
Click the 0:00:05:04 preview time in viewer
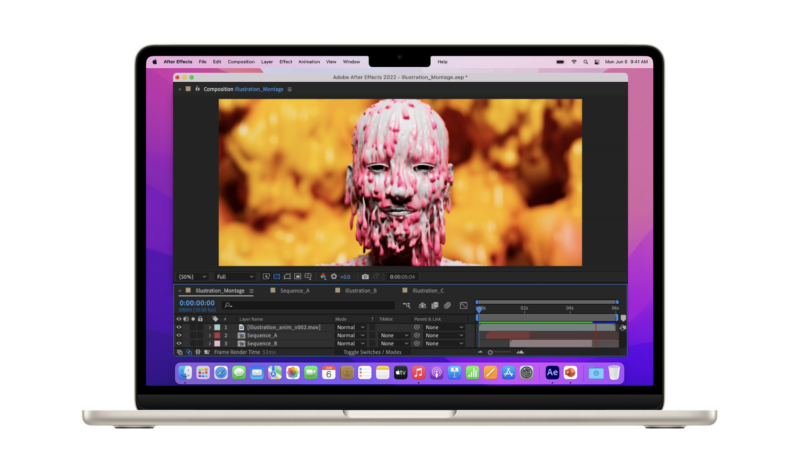tap(403, 277)
